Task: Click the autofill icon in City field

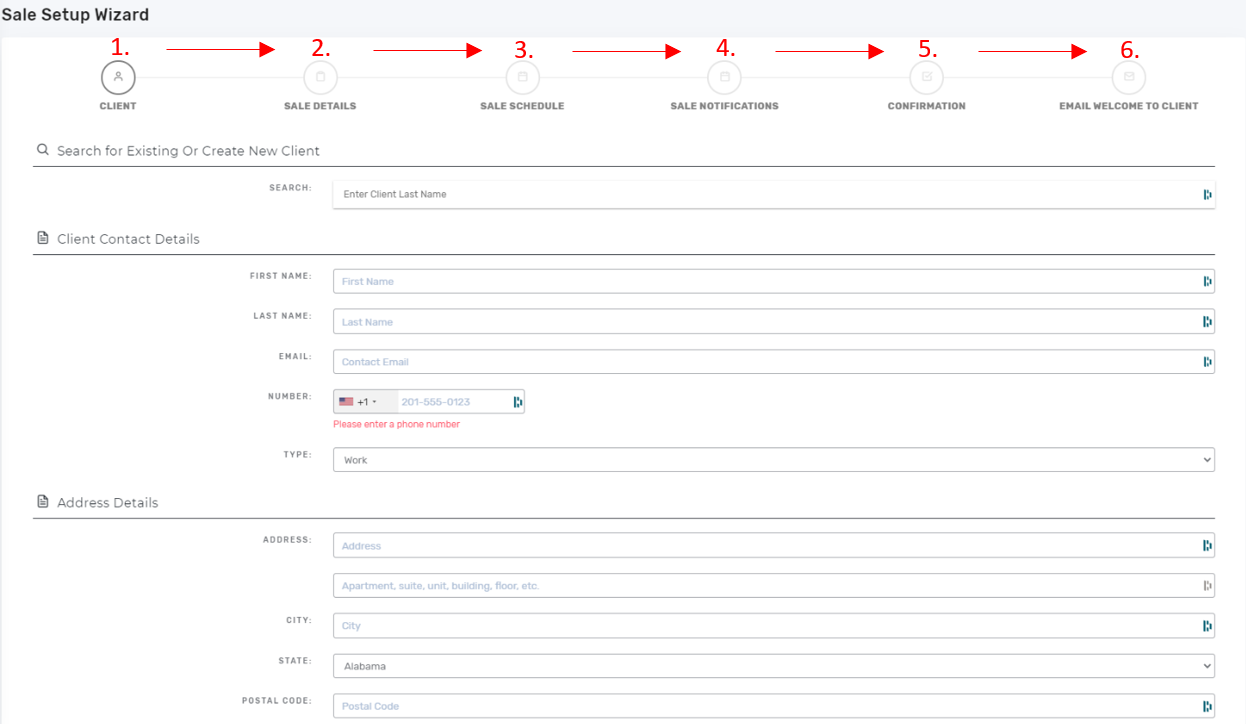Action: [x=1207, y=626]
